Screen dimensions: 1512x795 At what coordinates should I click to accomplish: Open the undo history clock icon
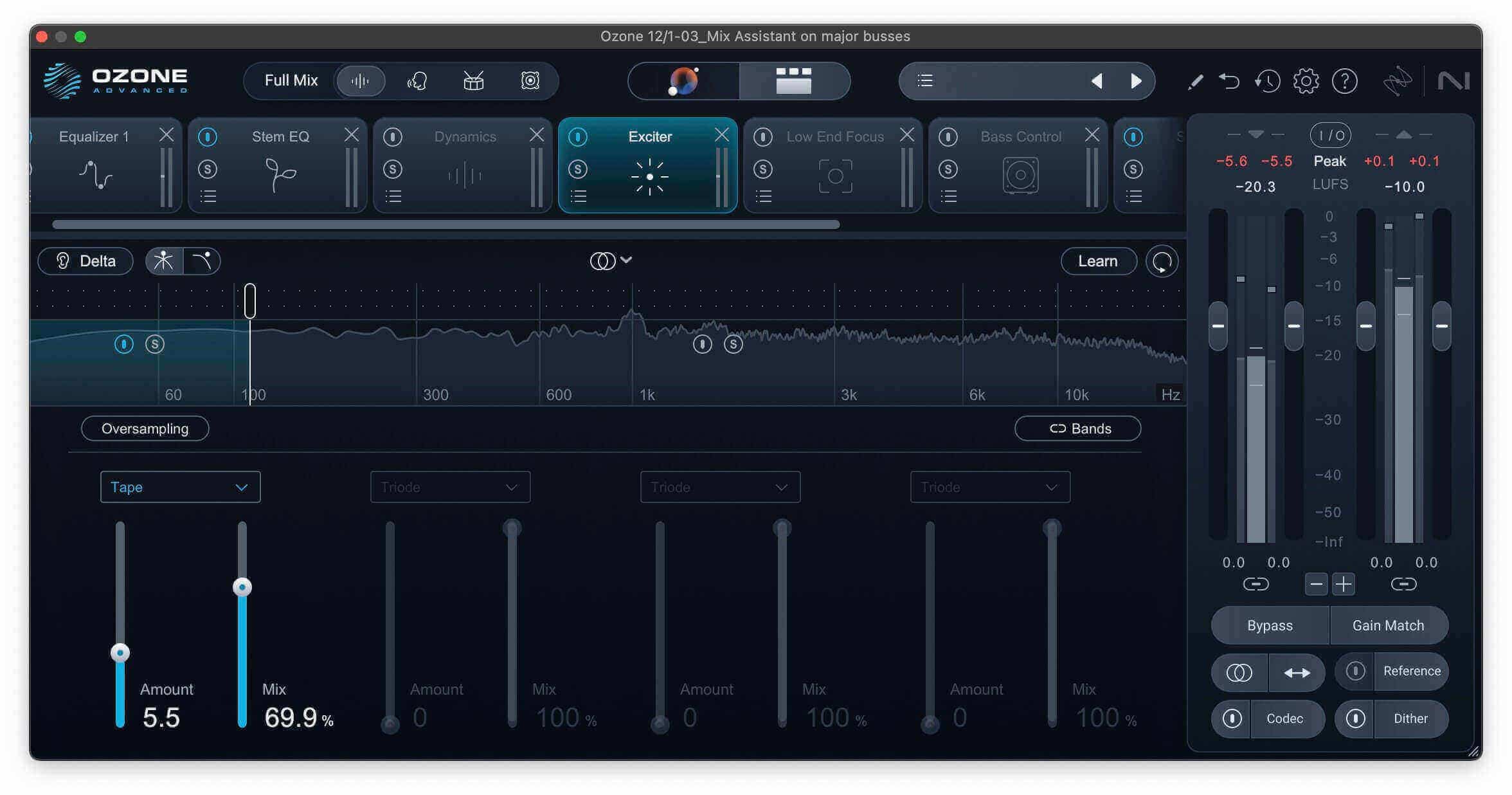(x=1268, y=81)
